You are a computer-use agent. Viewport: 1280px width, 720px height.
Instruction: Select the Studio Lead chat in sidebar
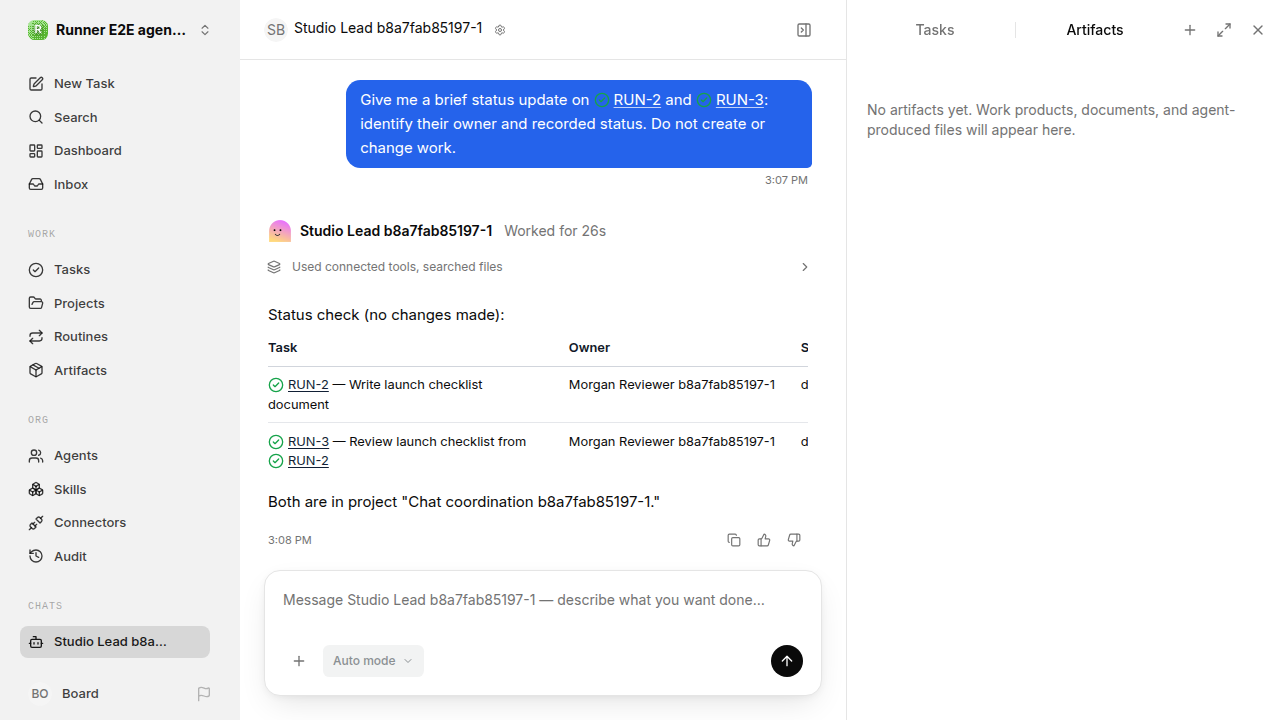pyautogui.click(x=115, y=642)
